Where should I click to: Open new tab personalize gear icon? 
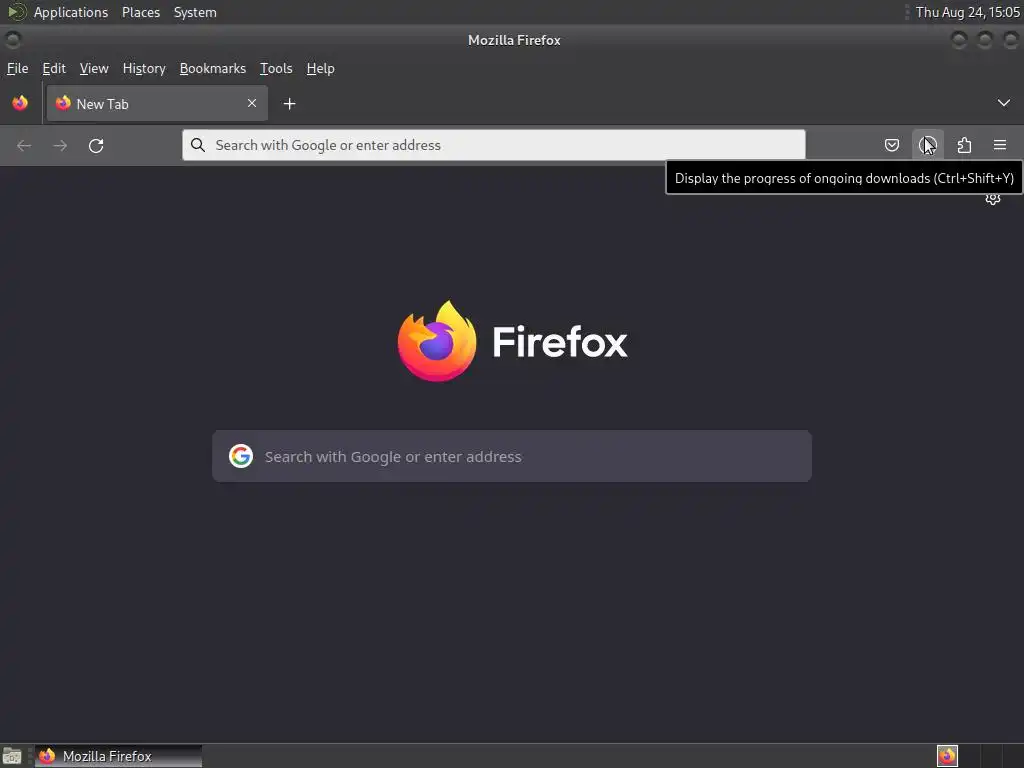point(993,199)
